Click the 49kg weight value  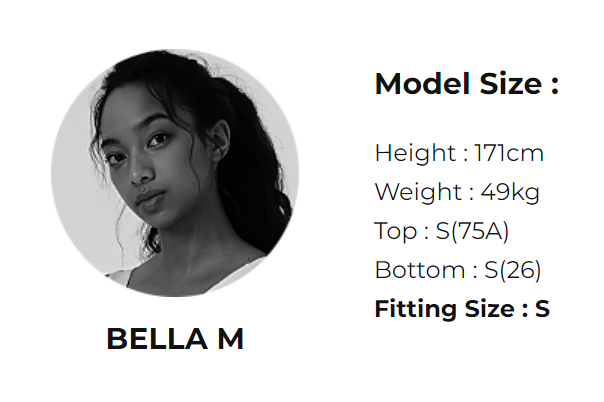tap(510, 192)
